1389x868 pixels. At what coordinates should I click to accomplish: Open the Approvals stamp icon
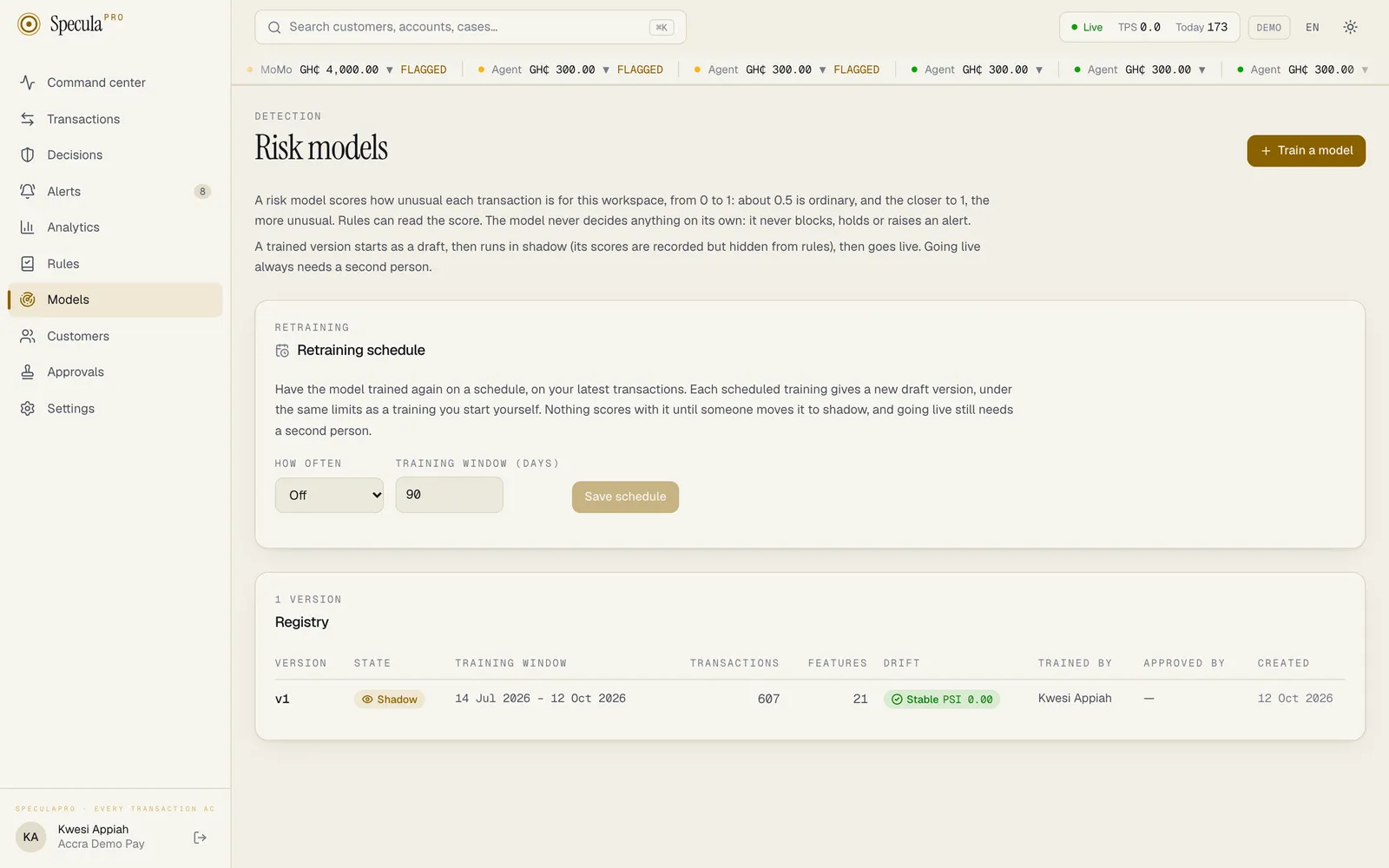28,372
